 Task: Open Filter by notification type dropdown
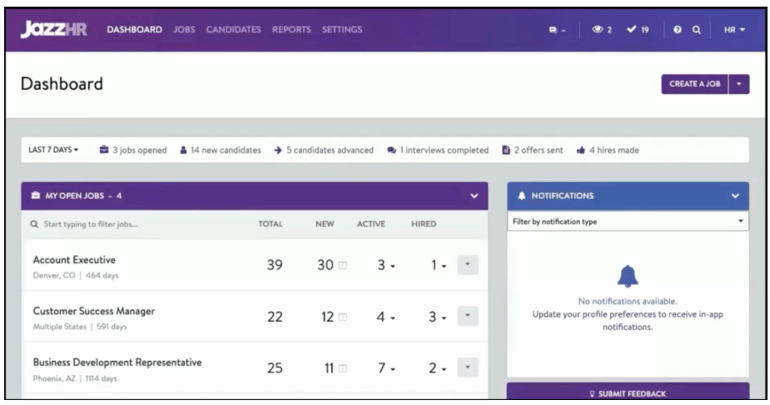(x=628, y=221)
